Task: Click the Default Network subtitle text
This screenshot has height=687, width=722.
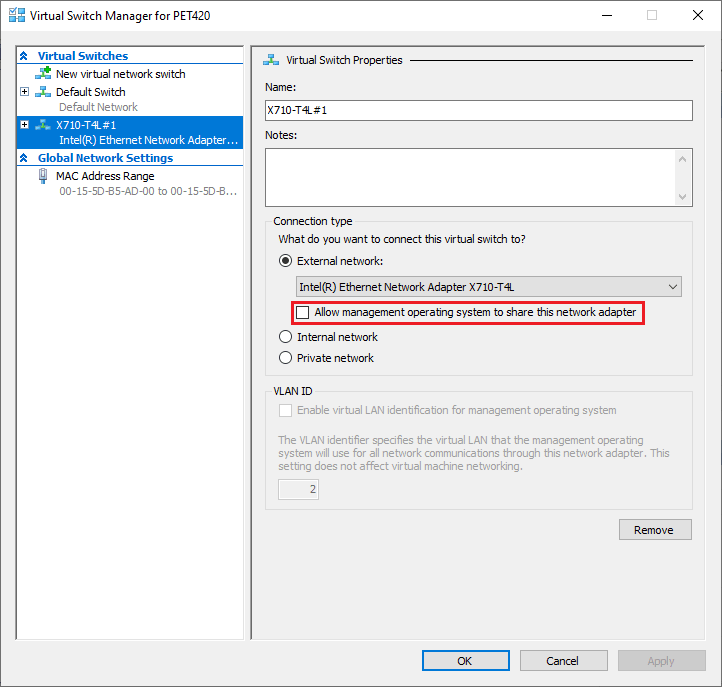Action: pos(99,107)
